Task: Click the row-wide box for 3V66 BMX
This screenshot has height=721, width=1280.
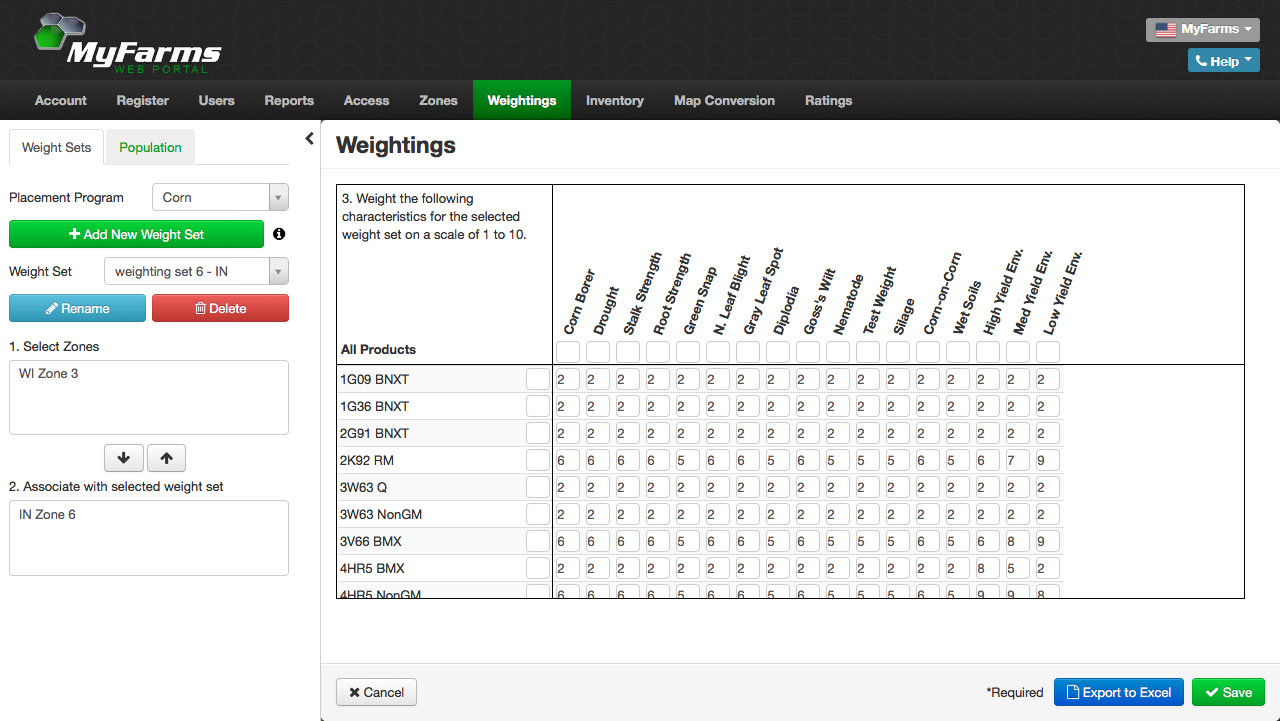Action: coord(538,541)
